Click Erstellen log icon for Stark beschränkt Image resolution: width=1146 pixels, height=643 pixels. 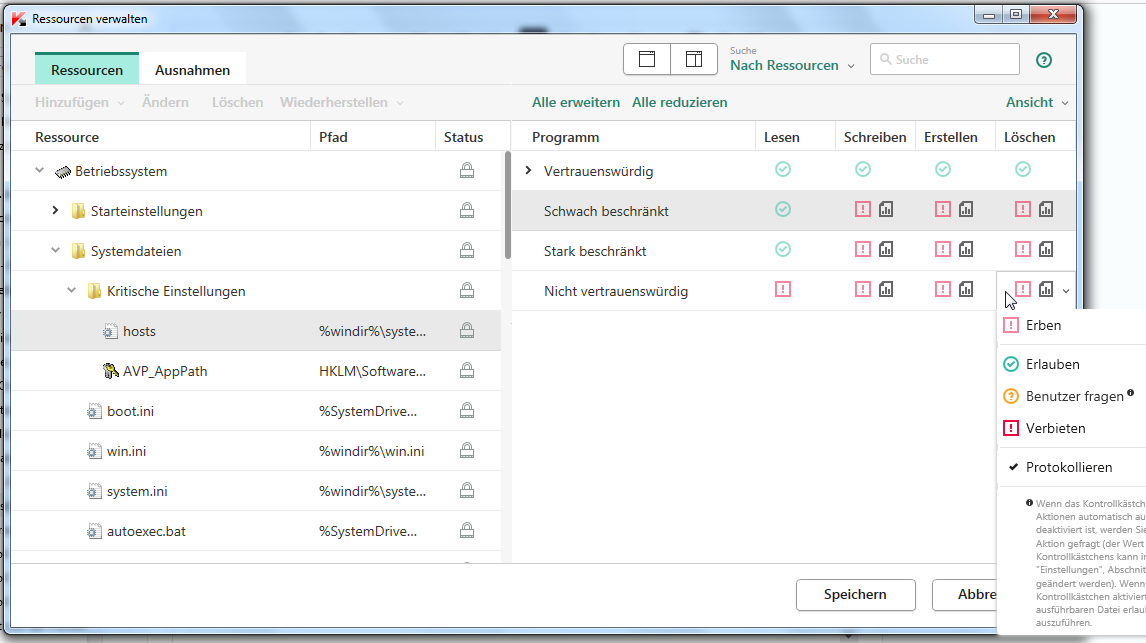click(966, 249)
